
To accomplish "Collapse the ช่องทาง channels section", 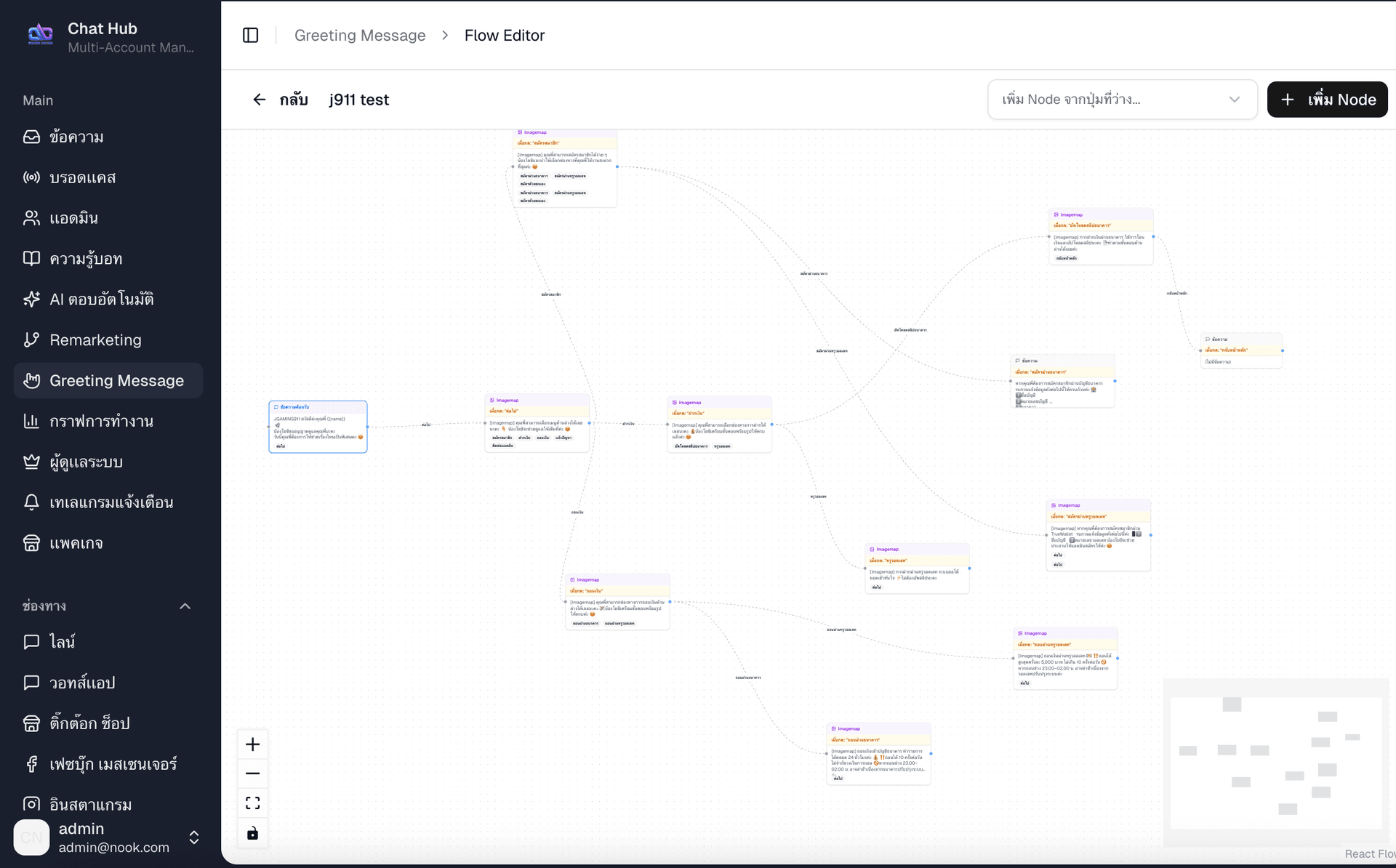I will pos(185,606).
